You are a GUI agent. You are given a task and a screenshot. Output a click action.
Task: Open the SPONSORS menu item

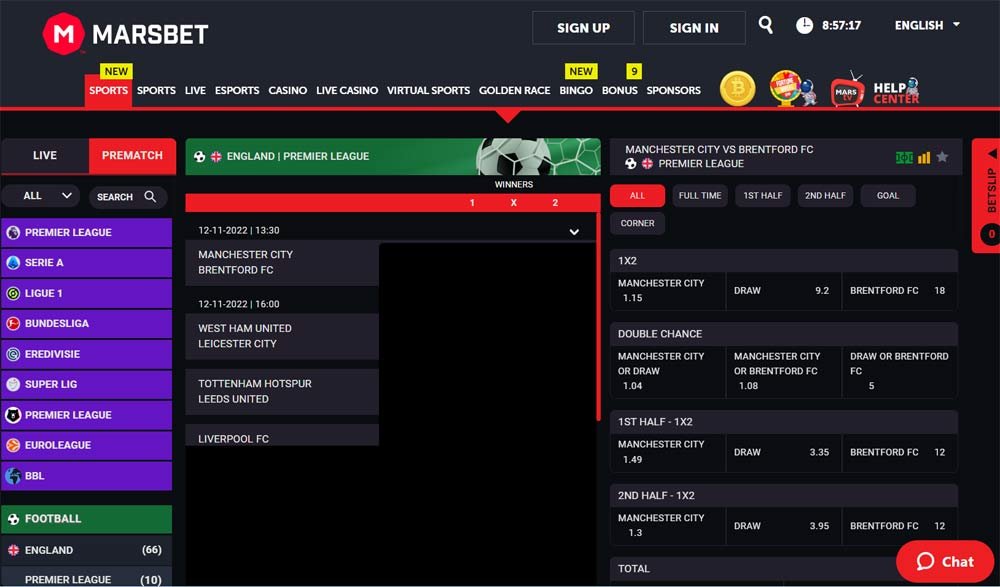pyautogui.click(x=673, y=91)
